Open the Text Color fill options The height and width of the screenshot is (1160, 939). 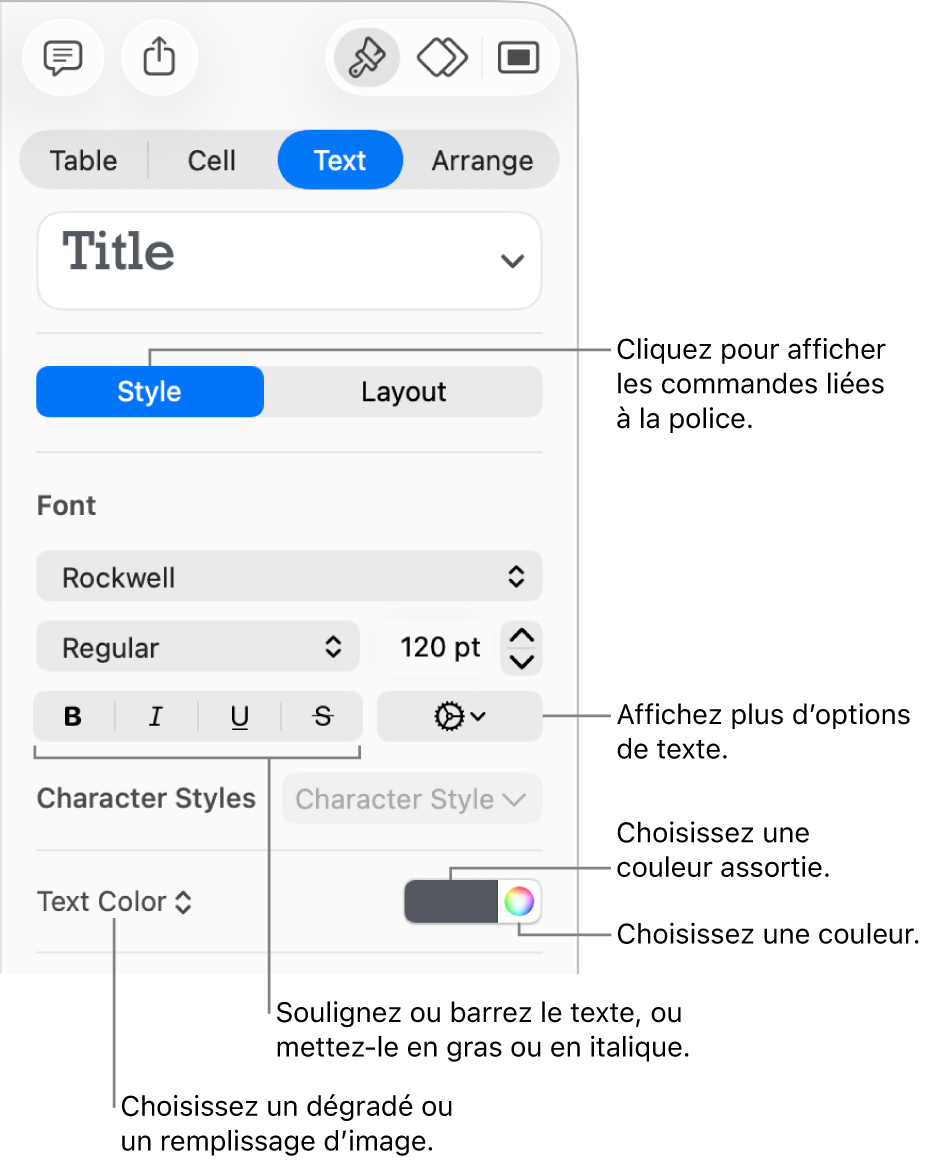[x=115, y=901]
